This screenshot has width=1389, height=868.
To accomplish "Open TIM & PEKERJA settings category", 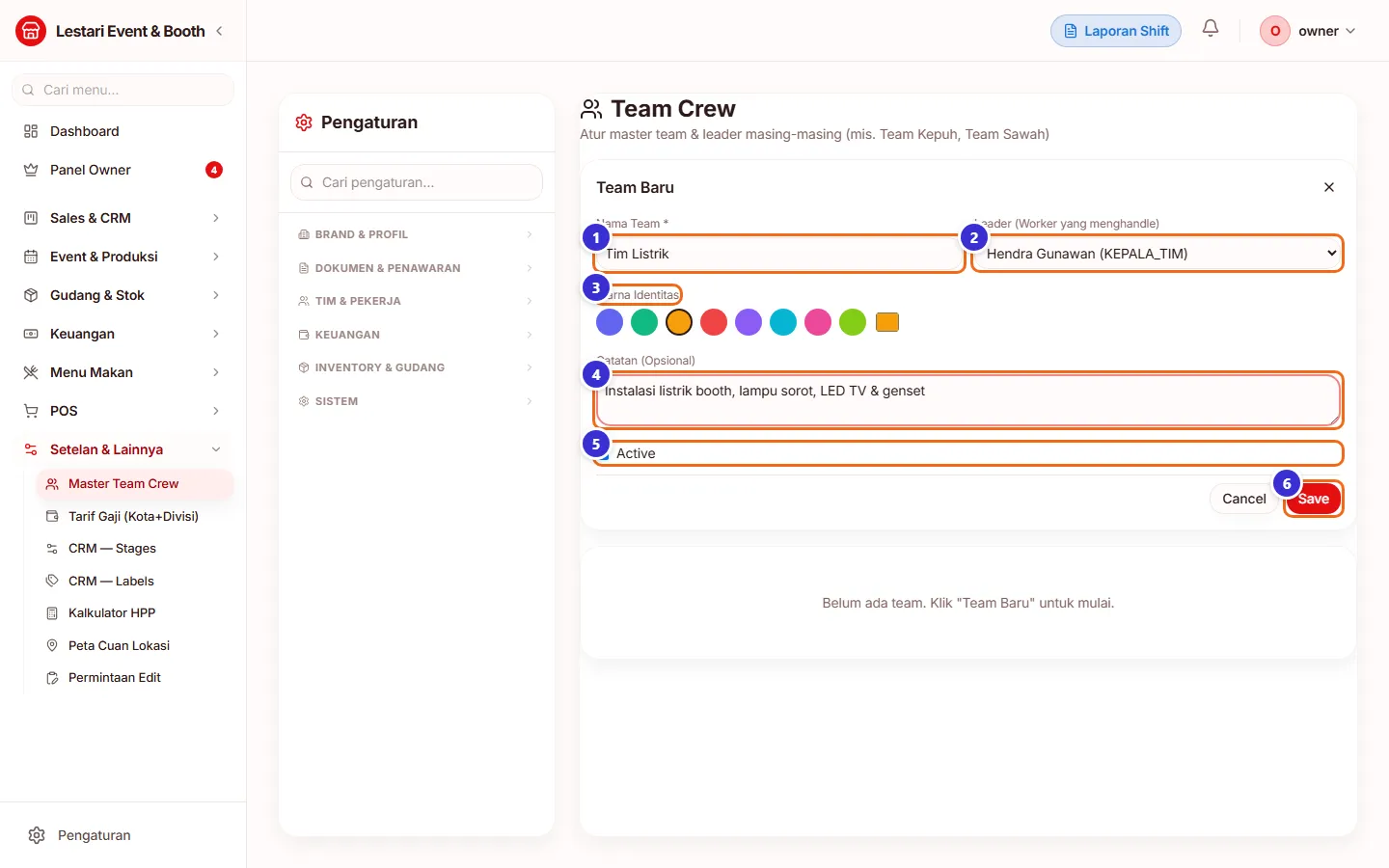I will 417,301.
